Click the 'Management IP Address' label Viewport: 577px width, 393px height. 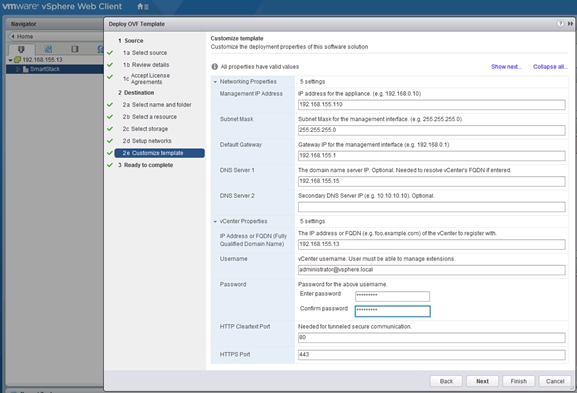(x=251, y=94)
